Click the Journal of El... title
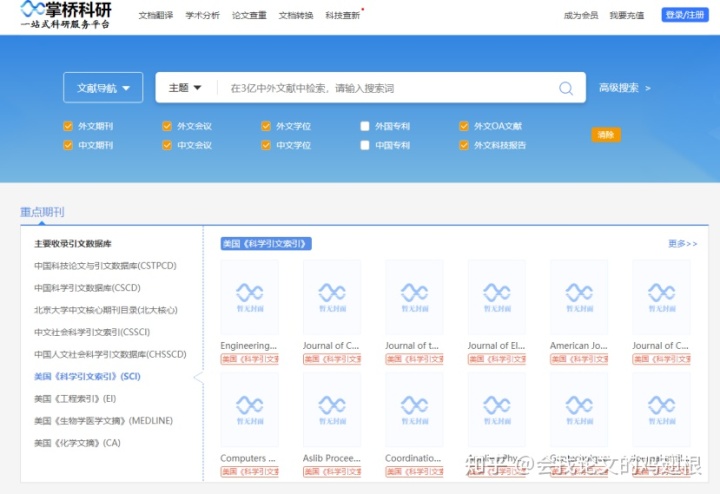Viewport: 720px width, 494px height. point(496,346)
